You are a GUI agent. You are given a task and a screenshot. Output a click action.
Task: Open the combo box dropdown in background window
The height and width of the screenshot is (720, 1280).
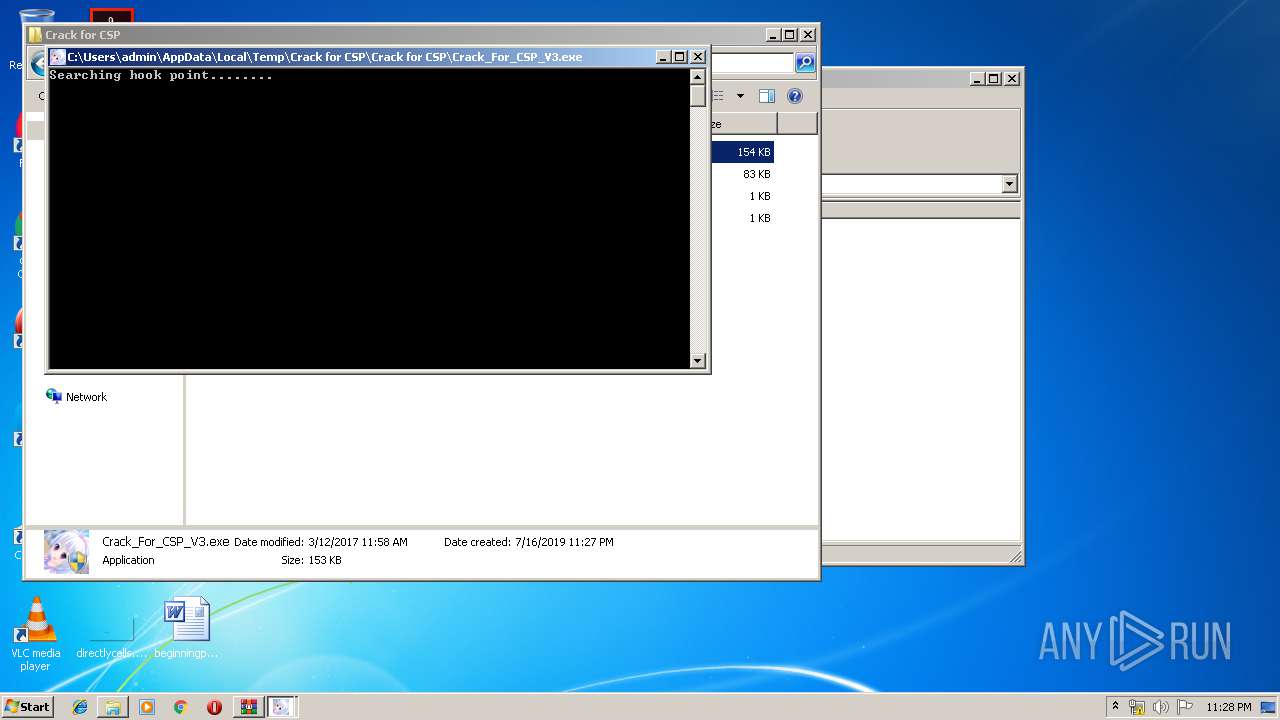1009,184
